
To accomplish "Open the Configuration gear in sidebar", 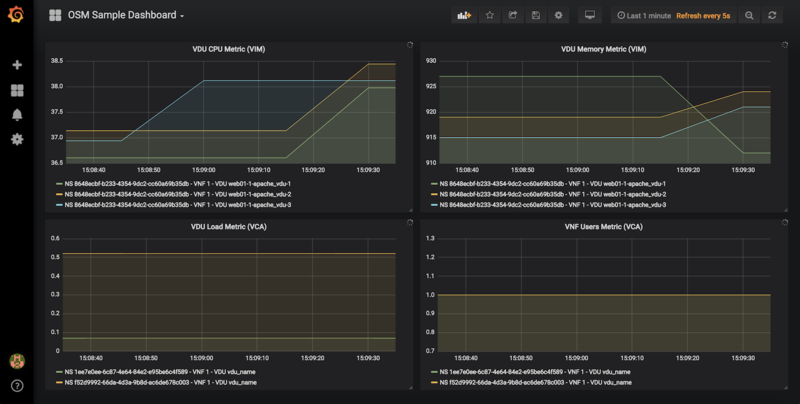I will click(17, 139).
